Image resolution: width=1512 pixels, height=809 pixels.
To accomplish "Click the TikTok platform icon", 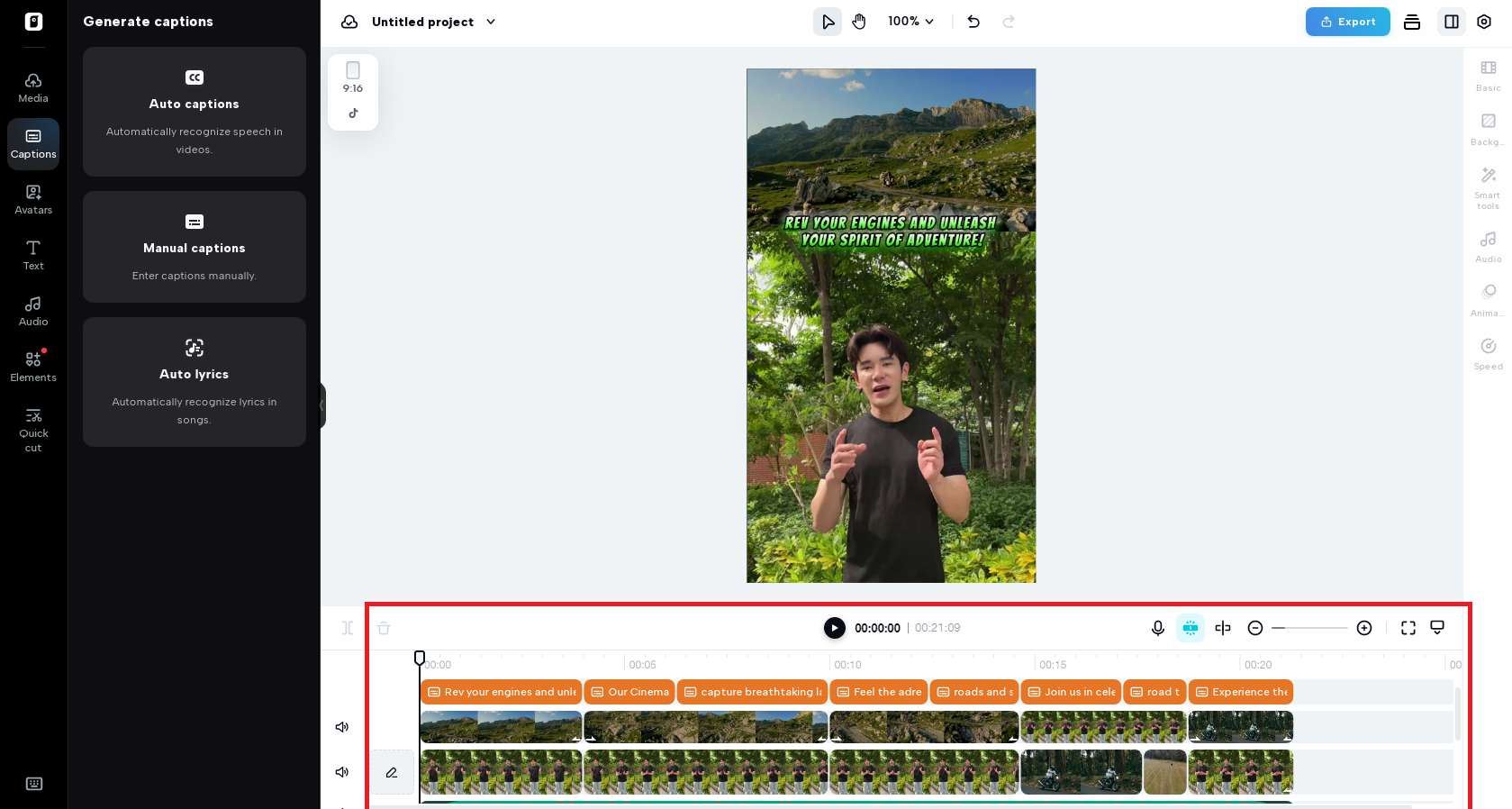I will [x=353, y=114].
